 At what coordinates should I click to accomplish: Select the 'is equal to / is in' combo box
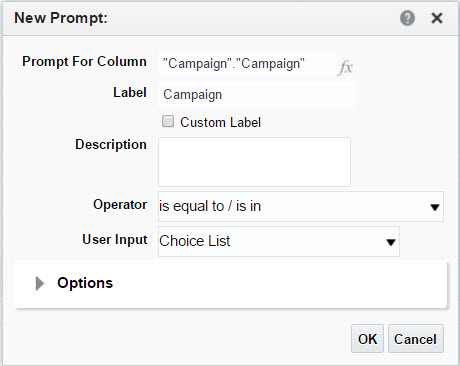click(x=301, y=206)
